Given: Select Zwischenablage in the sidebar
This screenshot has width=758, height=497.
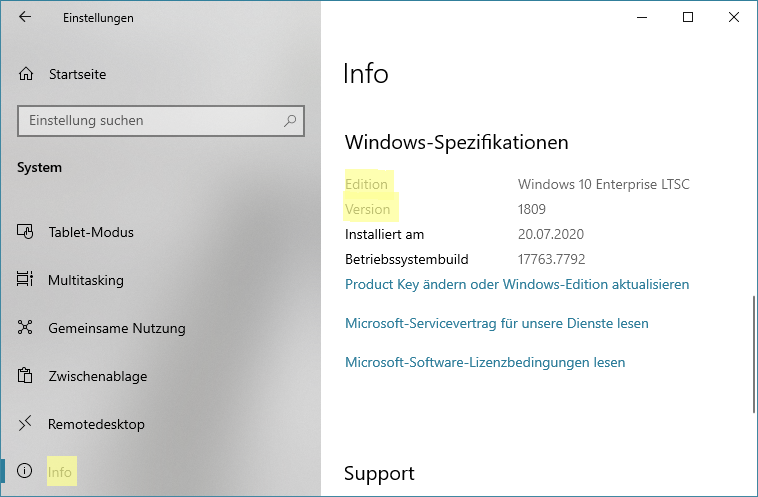Looking at the screenshot, I should click(98, 376).
